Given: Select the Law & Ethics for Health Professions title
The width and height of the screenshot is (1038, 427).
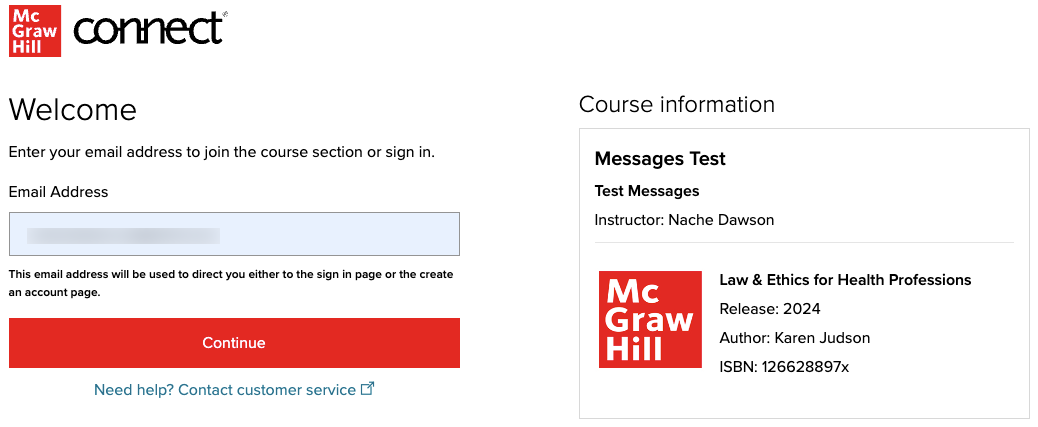Looking at the screenshot, I should (x=845, y=280).
